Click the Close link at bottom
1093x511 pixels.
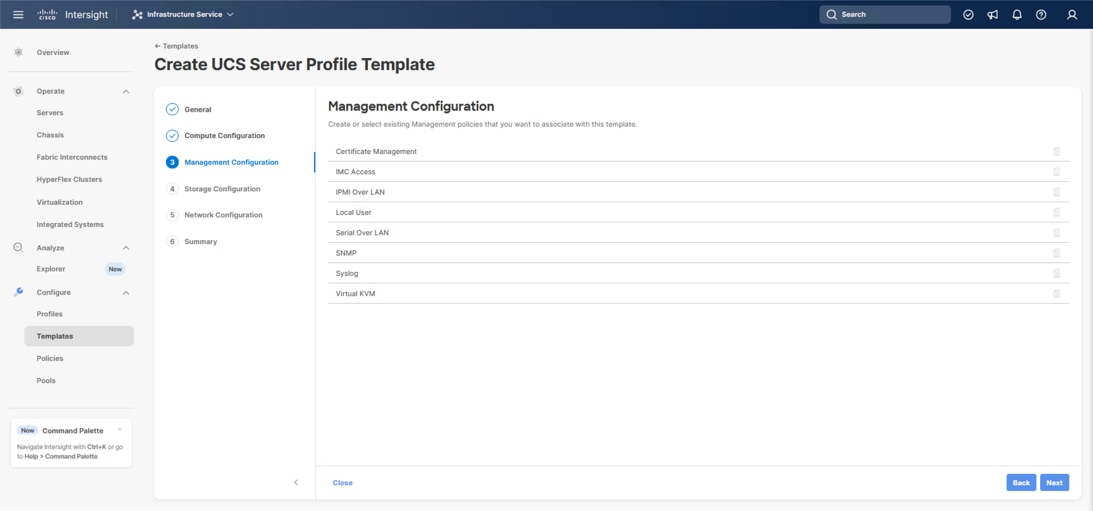pos(342,482)
